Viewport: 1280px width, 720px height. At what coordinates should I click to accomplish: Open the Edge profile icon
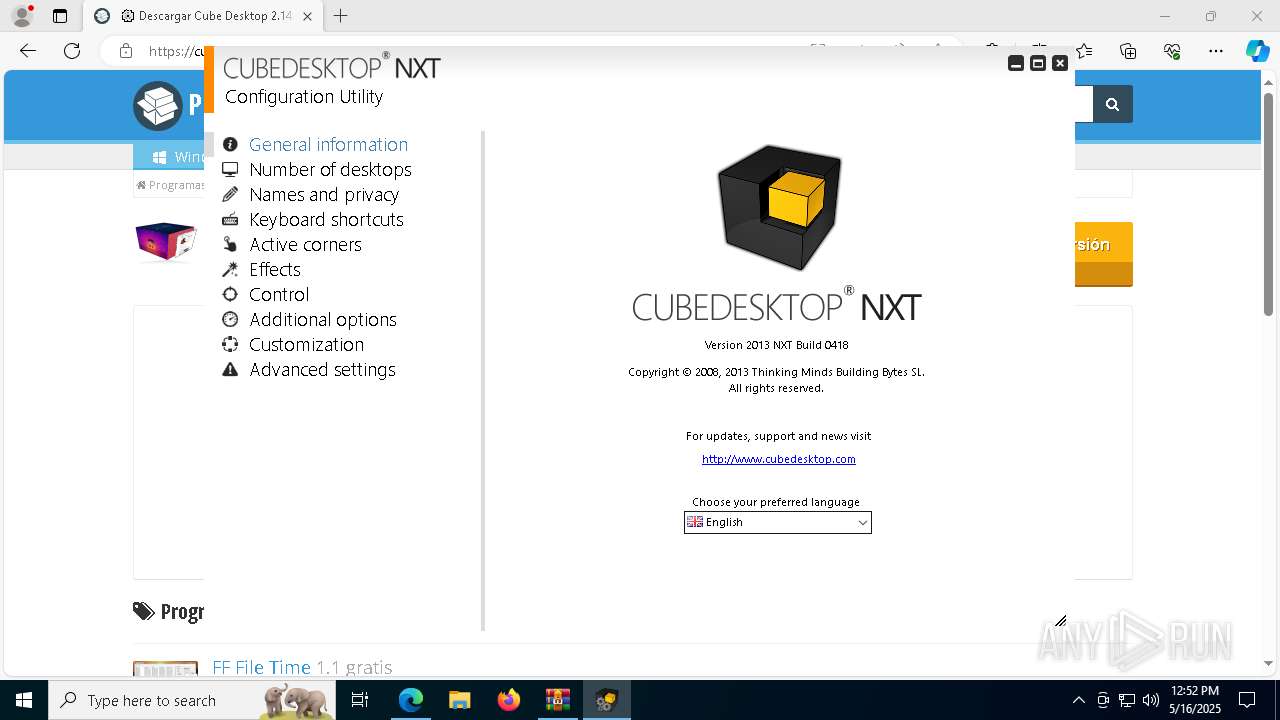coord(22,16)
